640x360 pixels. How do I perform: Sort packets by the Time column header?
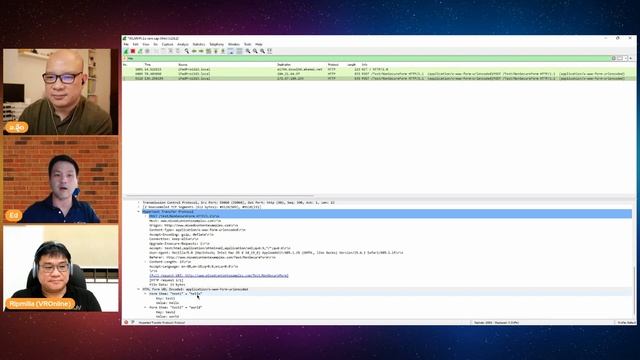tap(148, 64)
